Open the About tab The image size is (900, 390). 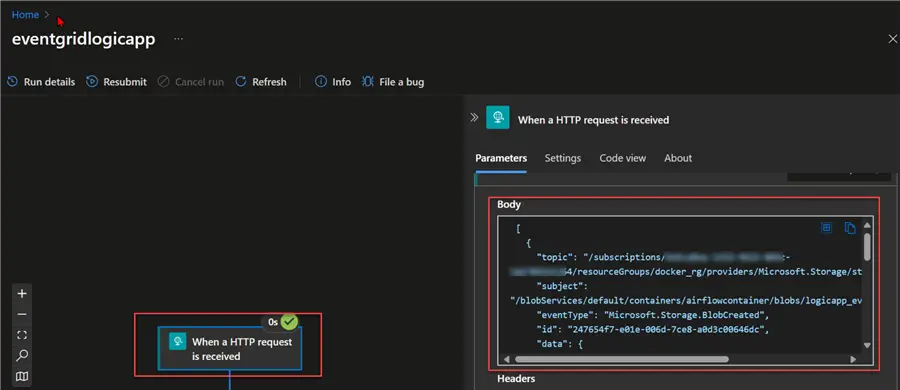[678, 158]
